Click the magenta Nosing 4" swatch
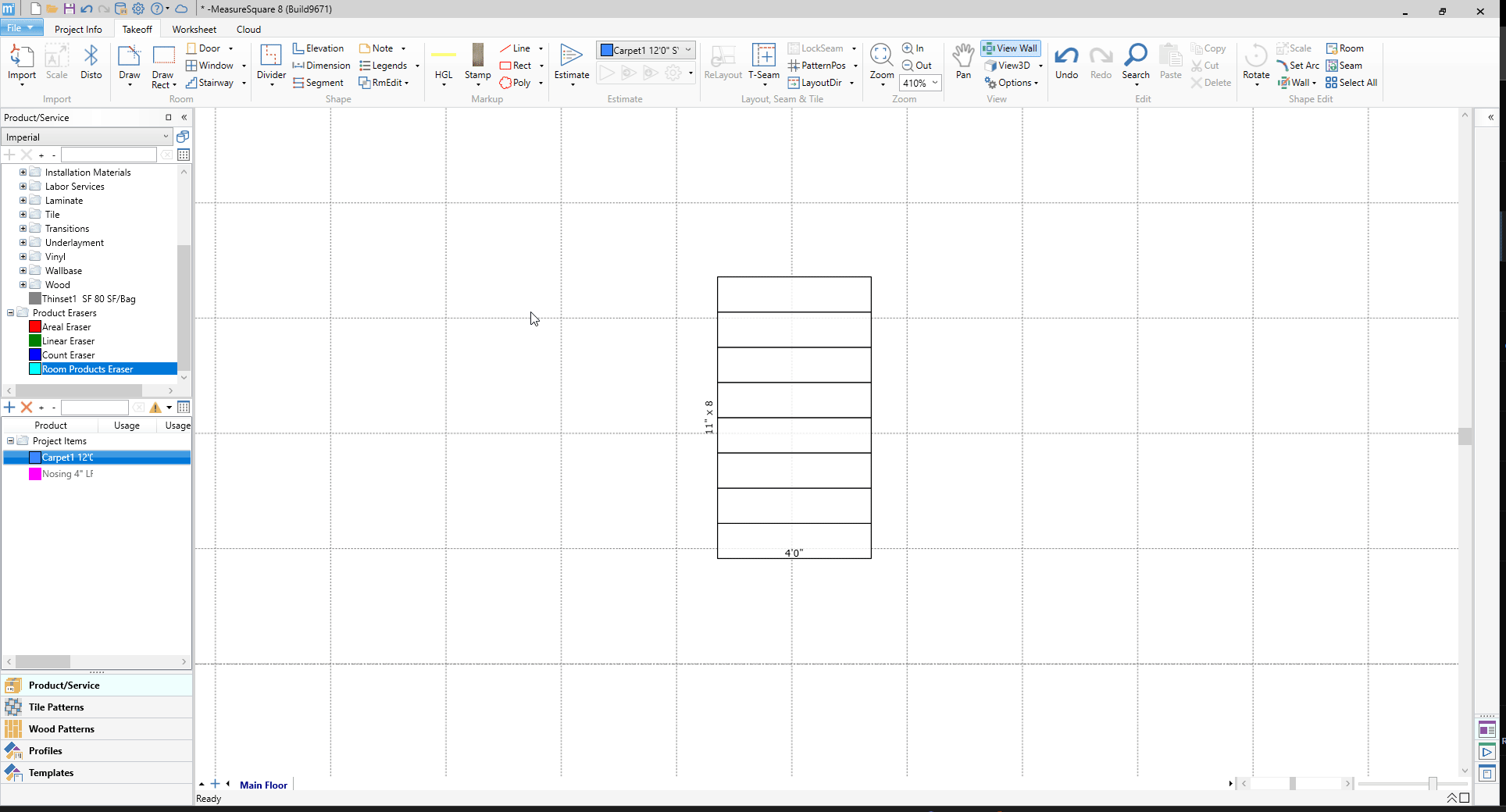1506x812 pixels. (35, 474)
